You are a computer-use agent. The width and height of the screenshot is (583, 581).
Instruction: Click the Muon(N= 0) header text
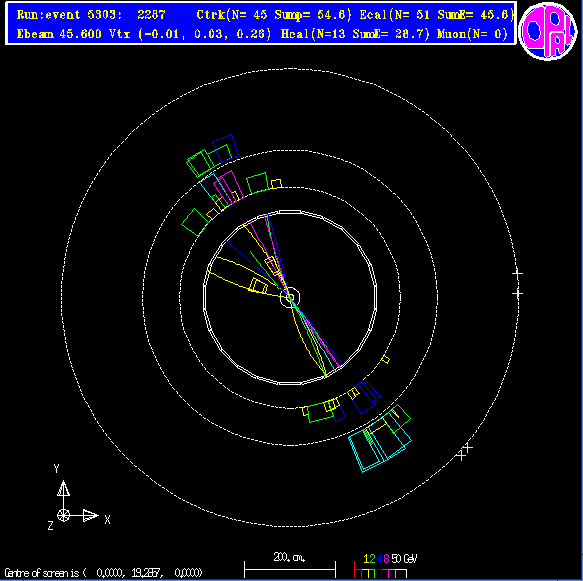pyautogui.click(x=472, y=34)
